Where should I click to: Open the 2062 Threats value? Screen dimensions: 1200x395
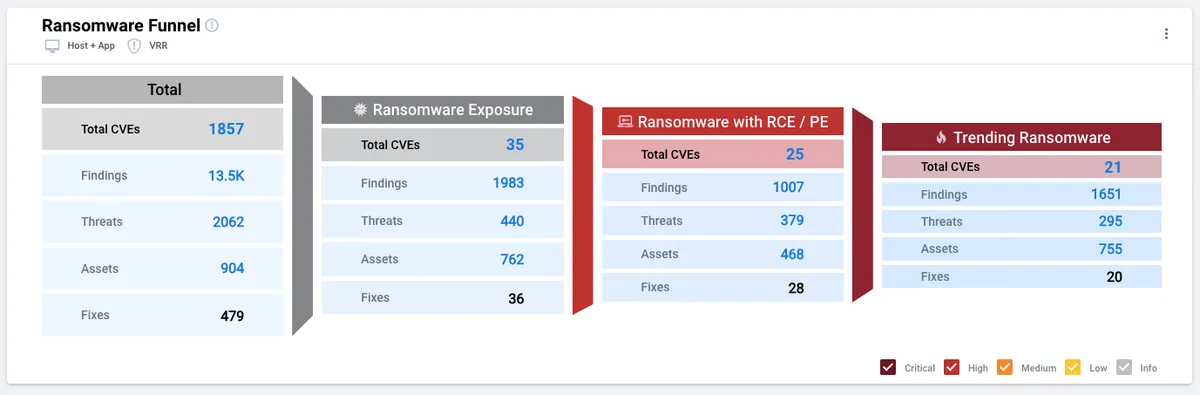click(228, 222)
